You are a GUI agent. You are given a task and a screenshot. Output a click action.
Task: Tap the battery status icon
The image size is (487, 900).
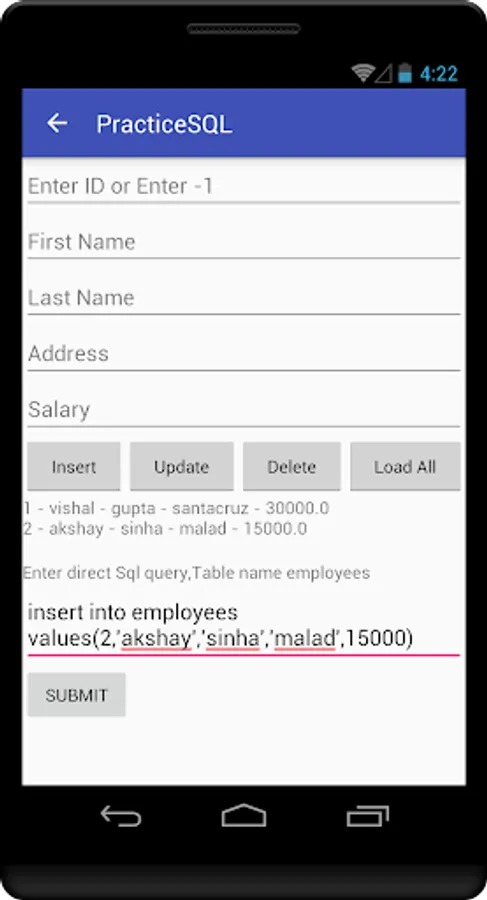(x=405, y=73)
